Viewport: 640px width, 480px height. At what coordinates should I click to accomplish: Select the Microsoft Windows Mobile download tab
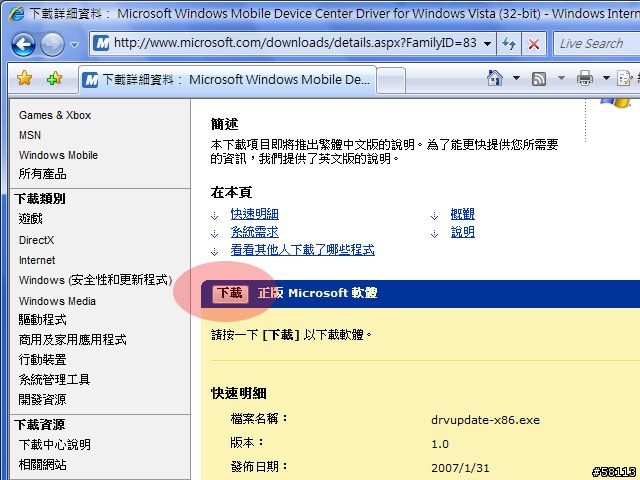(x=227, y=80)
